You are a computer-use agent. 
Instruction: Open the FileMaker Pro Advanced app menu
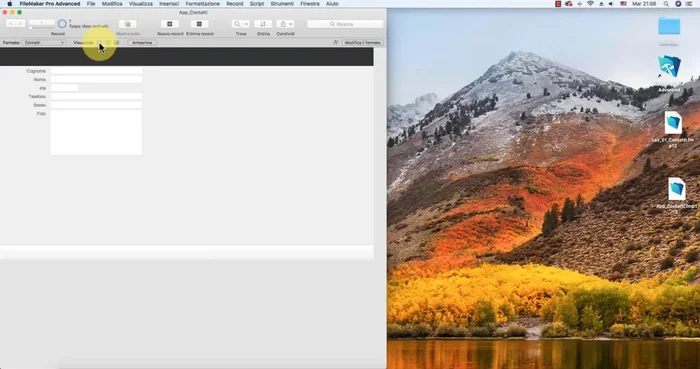[x=50, y=4]
